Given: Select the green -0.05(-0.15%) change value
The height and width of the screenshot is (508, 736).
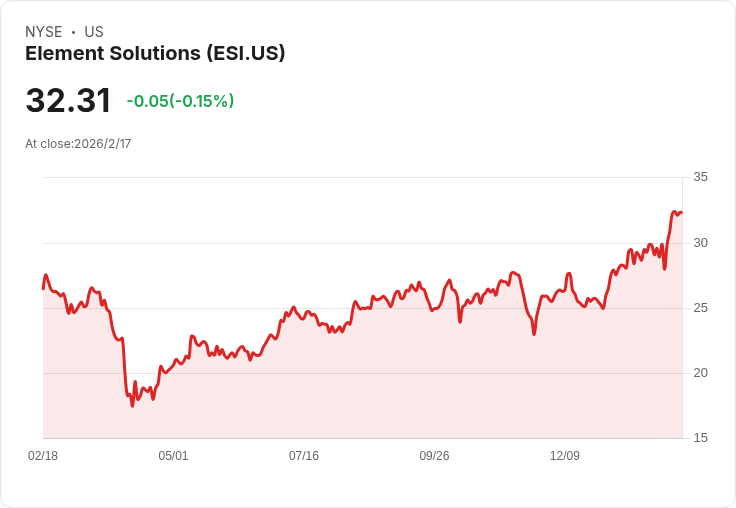Looking at the screenshot, I should (x=180, y=101).
